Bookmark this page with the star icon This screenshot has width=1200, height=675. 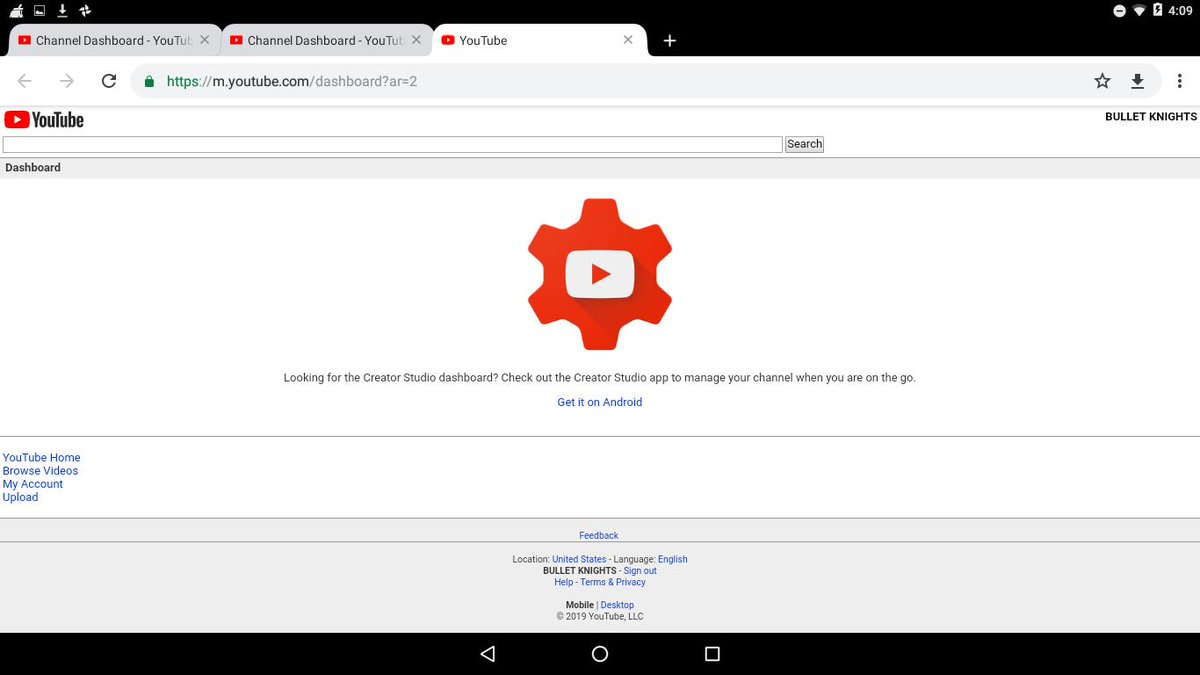pos(1102,81)
